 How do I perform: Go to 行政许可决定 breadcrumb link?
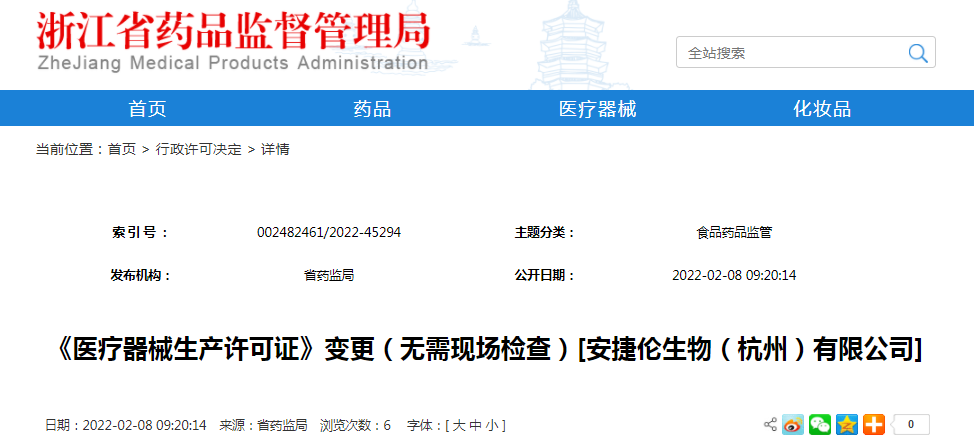click(x=198, y=149)
